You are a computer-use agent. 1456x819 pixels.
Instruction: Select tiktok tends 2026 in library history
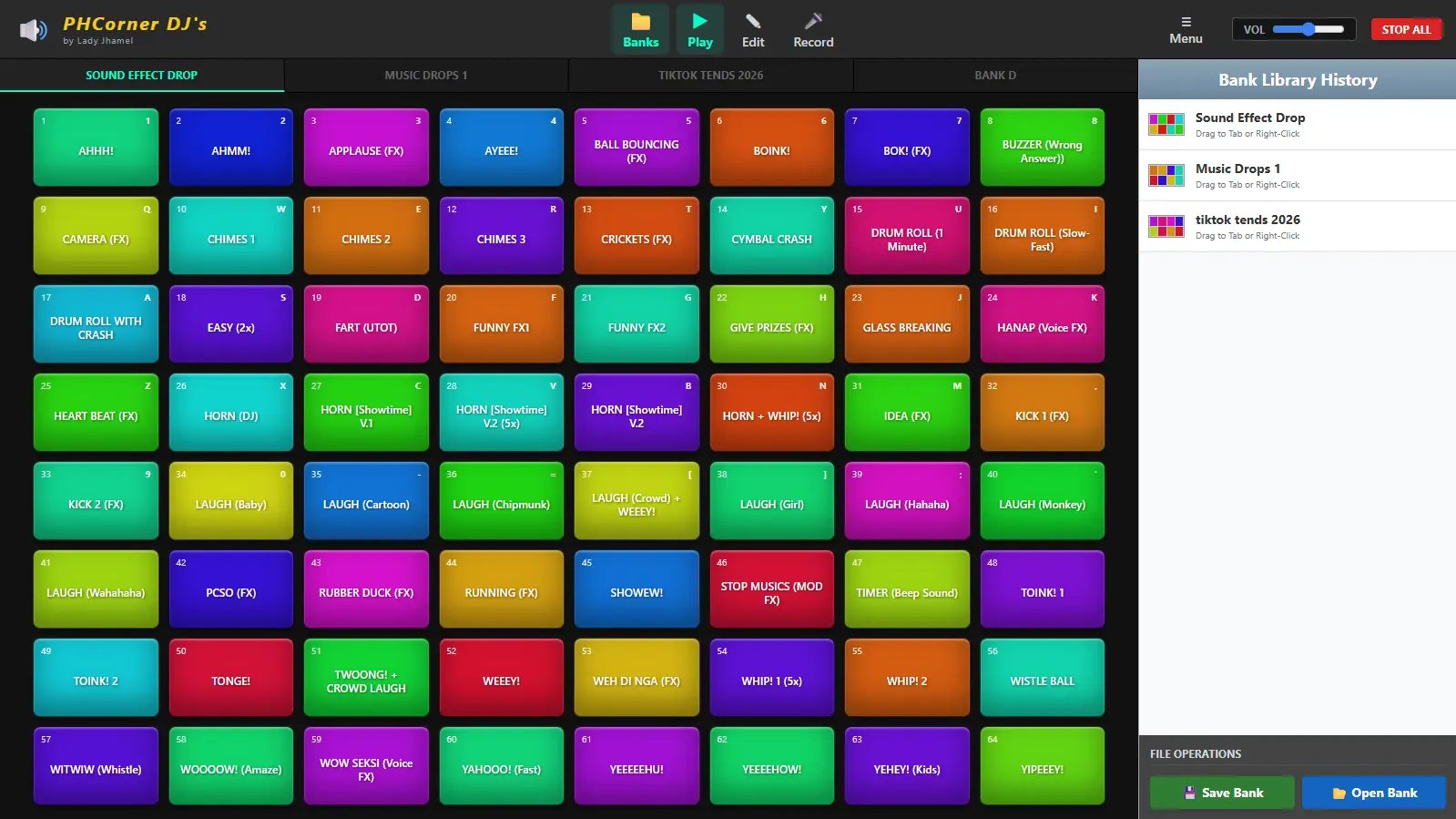[1297, 227]
